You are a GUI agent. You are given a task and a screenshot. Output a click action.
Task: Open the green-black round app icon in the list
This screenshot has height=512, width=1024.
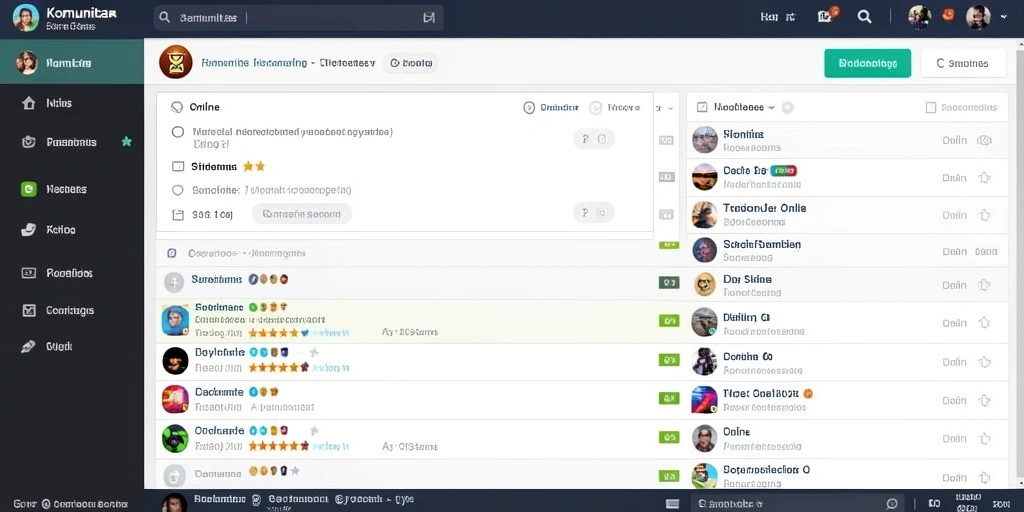click(175, 438)
